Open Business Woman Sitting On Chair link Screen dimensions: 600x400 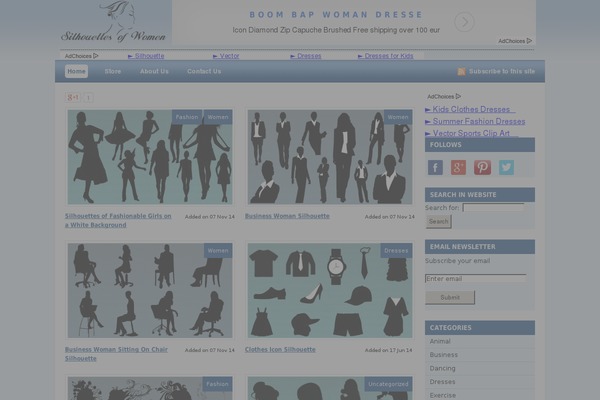[x=116, y=354]
